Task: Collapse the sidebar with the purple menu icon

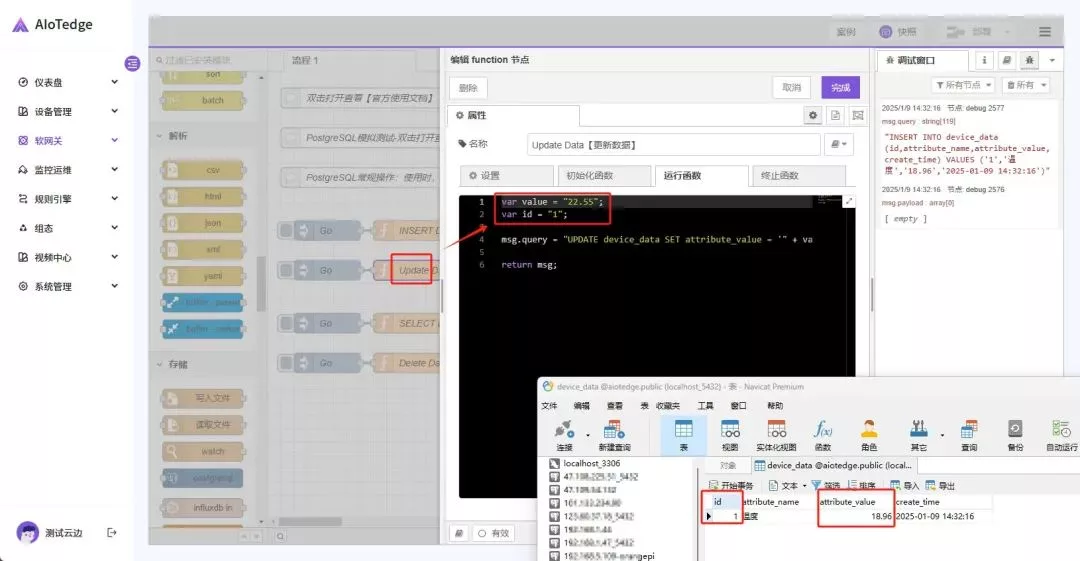Action: click(x=132, y=63)
